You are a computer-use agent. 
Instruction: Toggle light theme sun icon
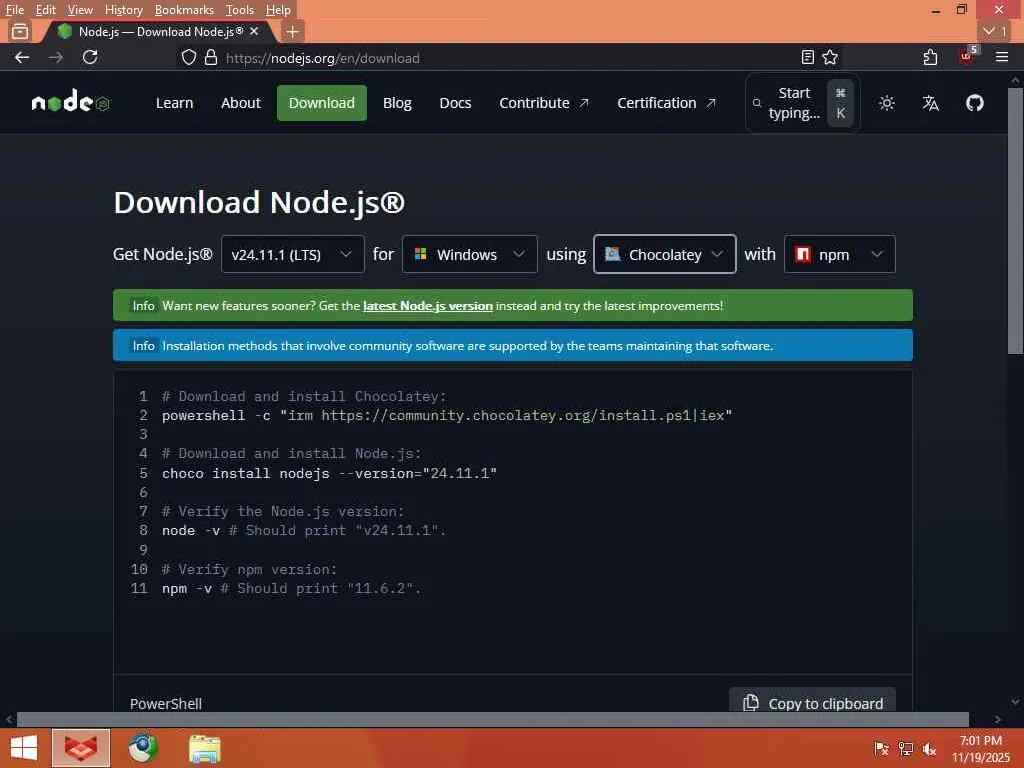(886, 103)
